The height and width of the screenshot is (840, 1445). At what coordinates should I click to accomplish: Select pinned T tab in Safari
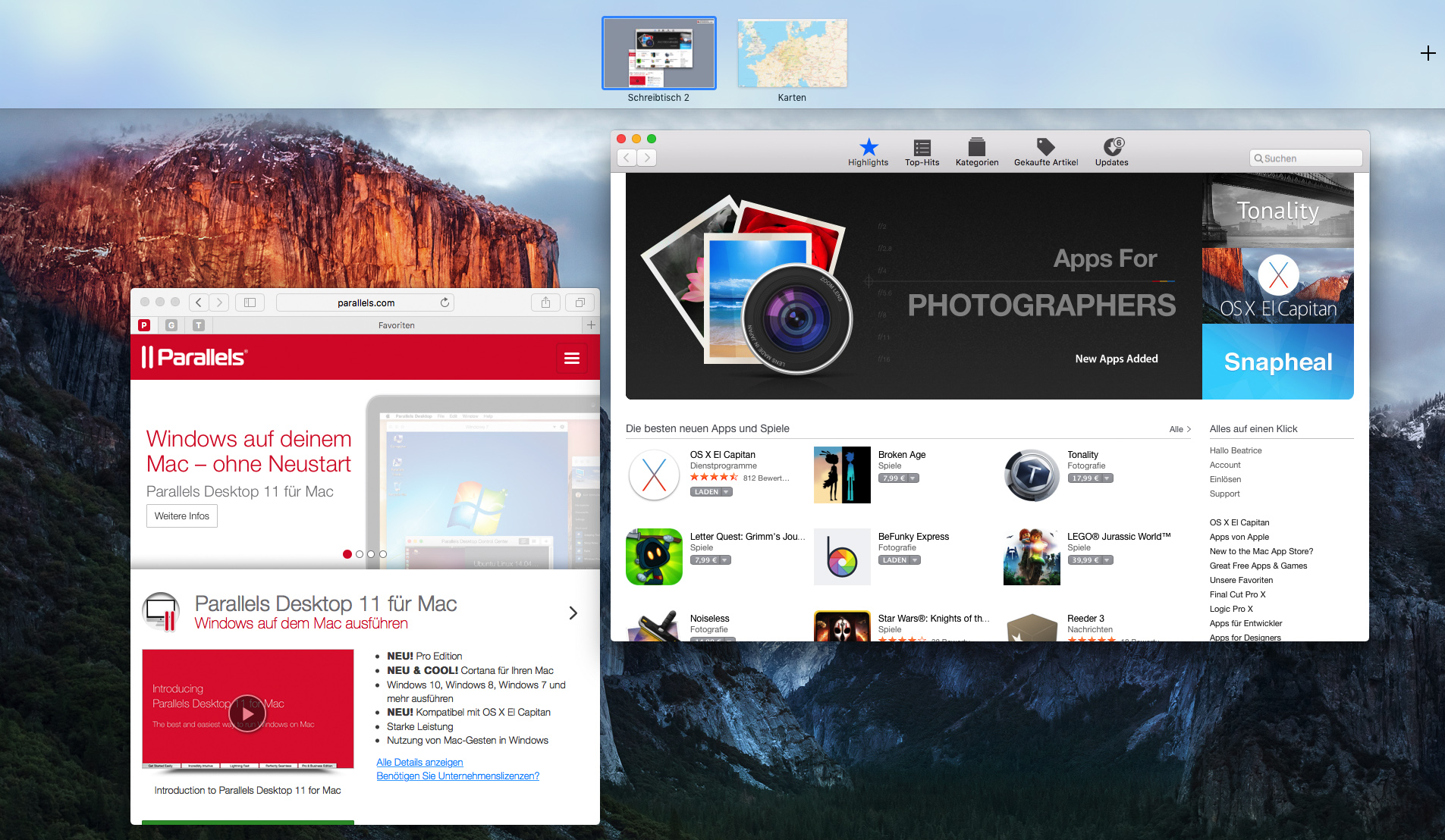pyautogui.click(x=199, y=325)
